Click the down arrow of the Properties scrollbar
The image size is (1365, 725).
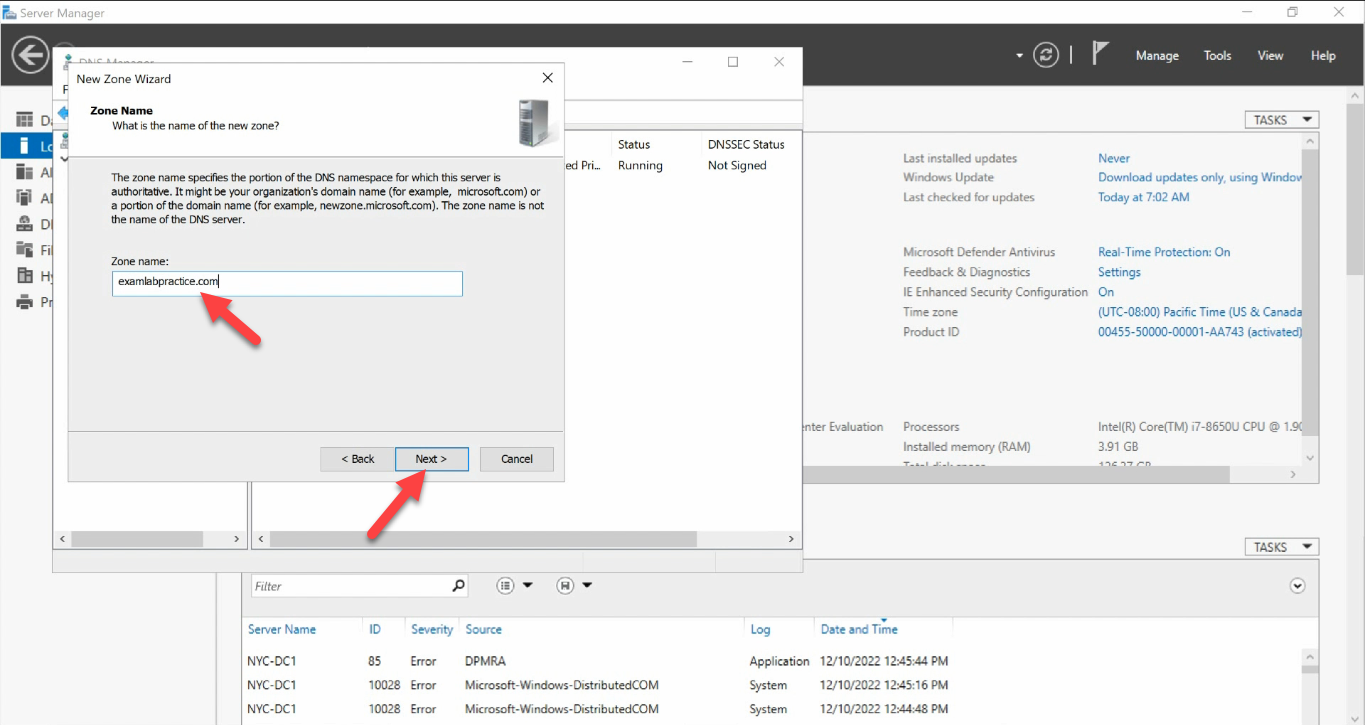(x=1311, y=458)
